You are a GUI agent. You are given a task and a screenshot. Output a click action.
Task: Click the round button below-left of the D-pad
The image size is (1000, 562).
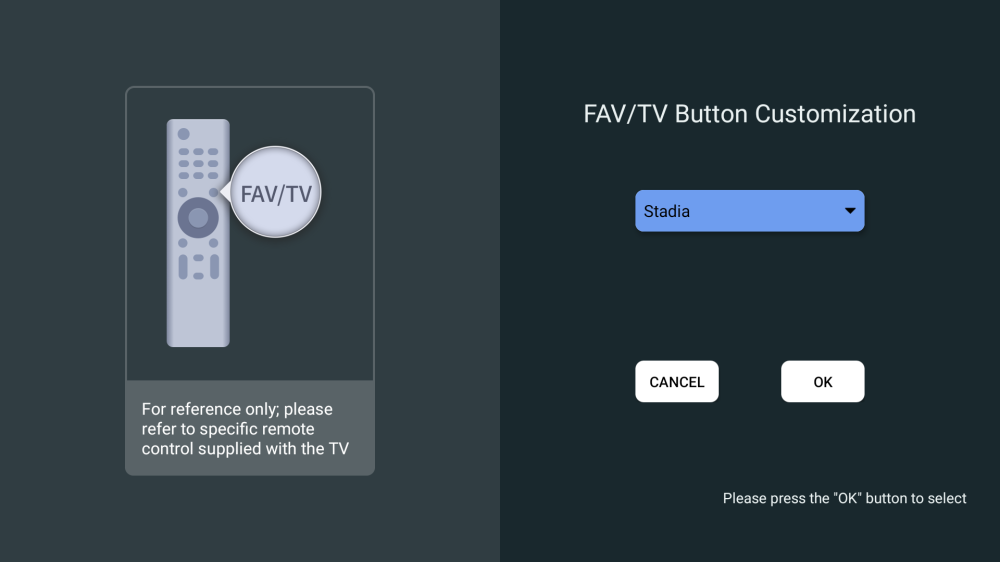coord(183,243)
